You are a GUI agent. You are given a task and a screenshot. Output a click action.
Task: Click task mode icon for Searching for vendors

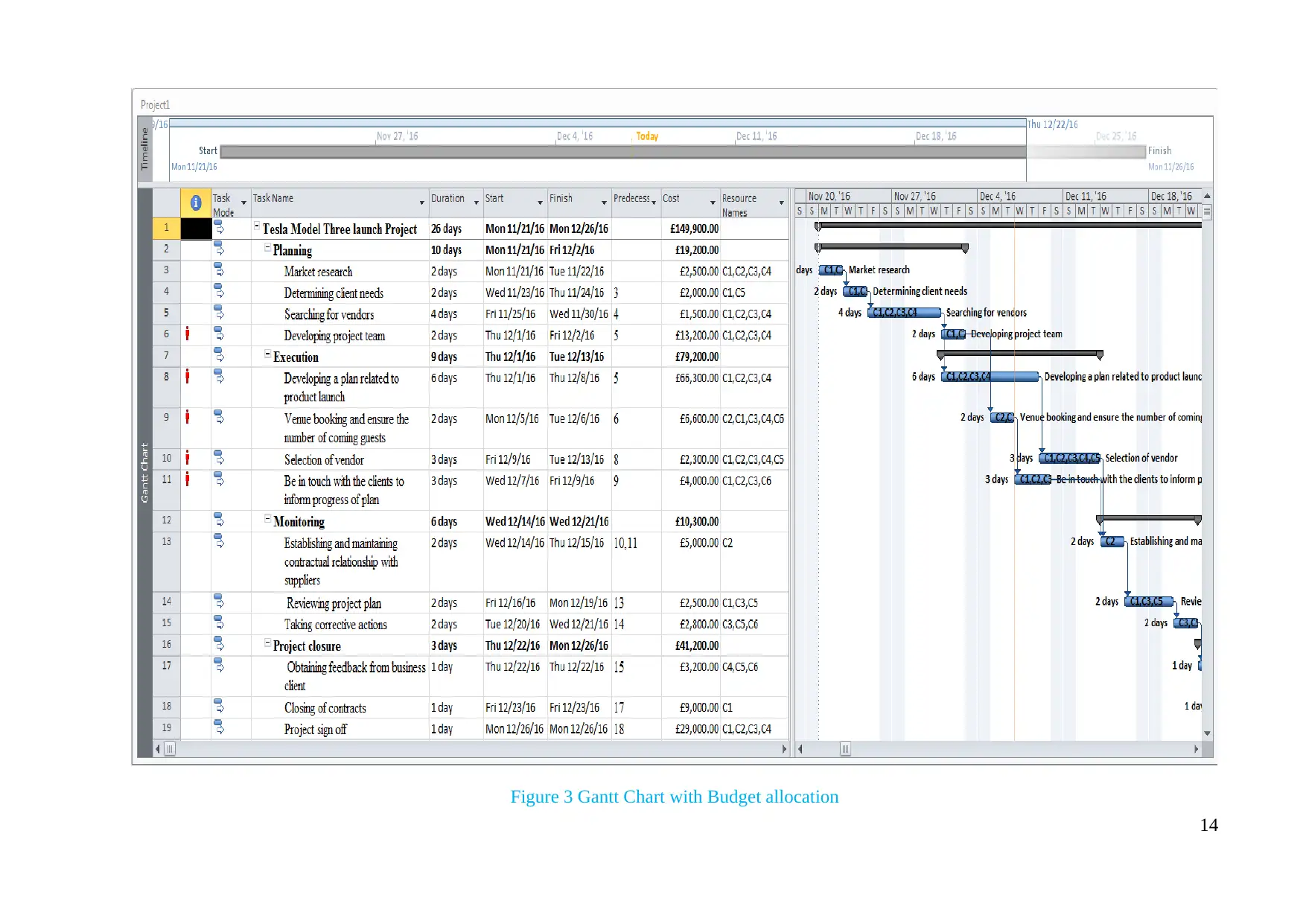(x=219, y=311)
